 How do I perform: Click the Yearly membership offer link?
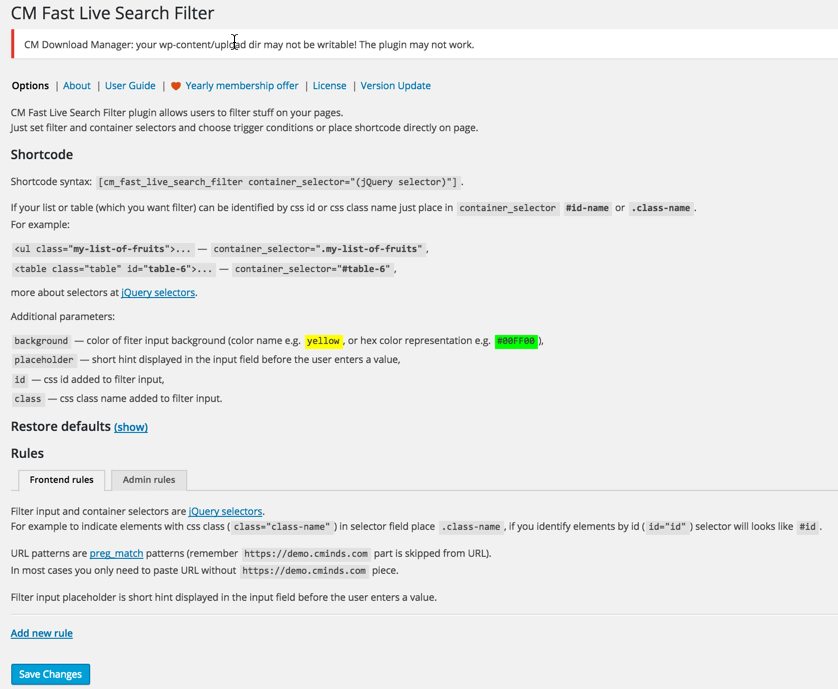click(242, 86)
